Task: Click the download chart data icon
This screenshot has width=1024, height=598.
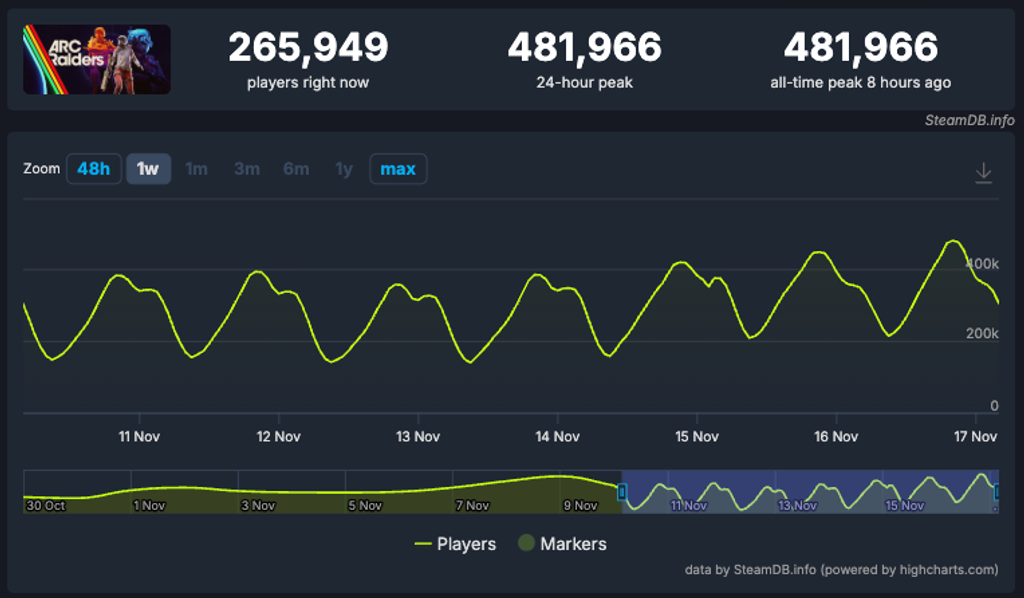Action: click(x=985, y=172)
